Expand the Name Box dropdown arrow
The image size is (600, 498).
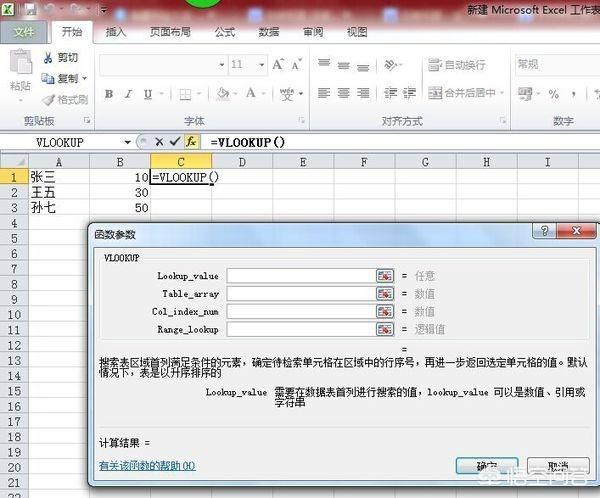click(x=127, y=142)
